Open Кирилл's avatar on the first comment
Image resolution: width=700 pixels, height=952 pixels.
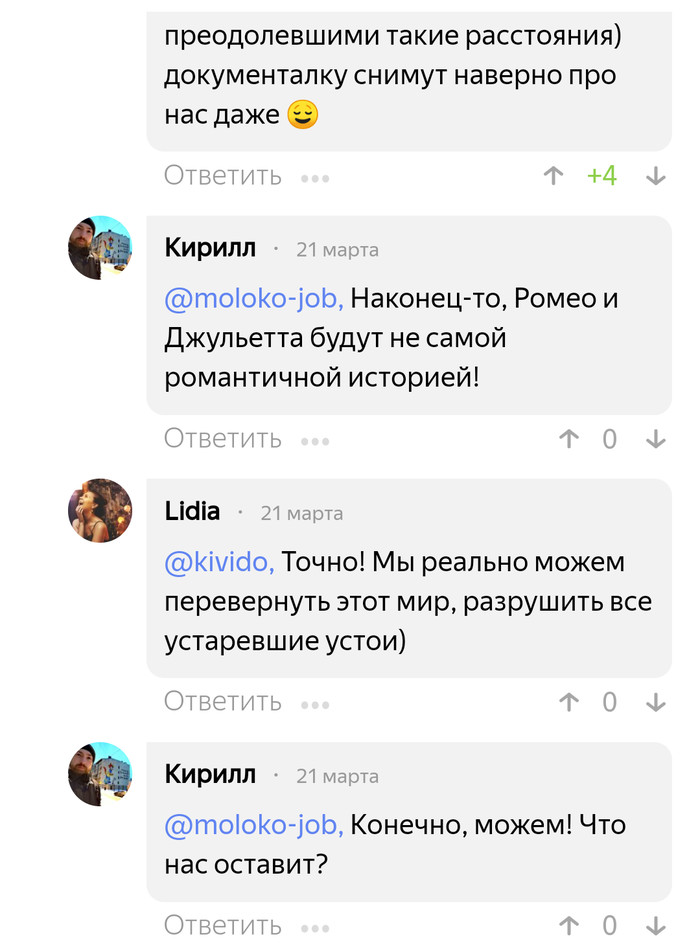coord(100,247)
